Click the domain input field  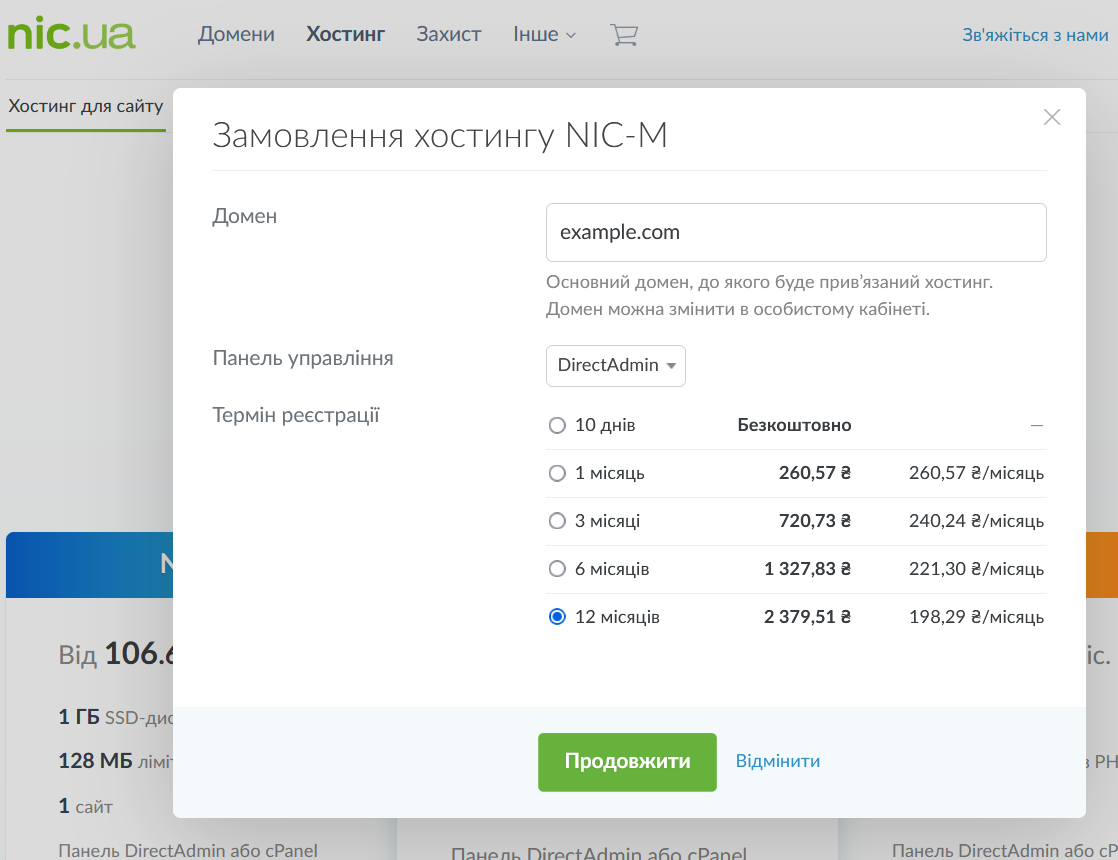pos(796,233)
